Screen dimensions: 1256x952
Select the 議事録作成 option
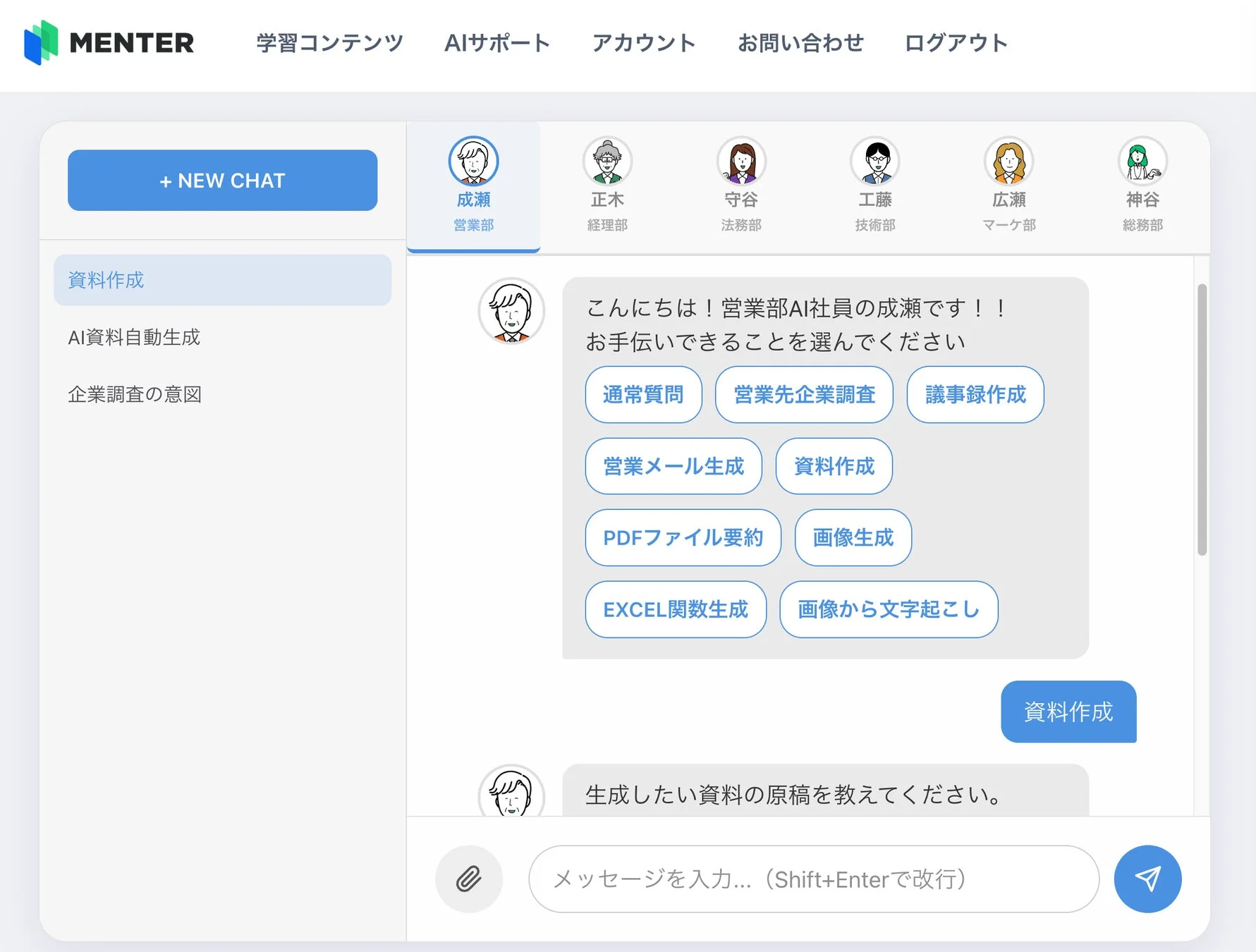[x=975, y=396]
